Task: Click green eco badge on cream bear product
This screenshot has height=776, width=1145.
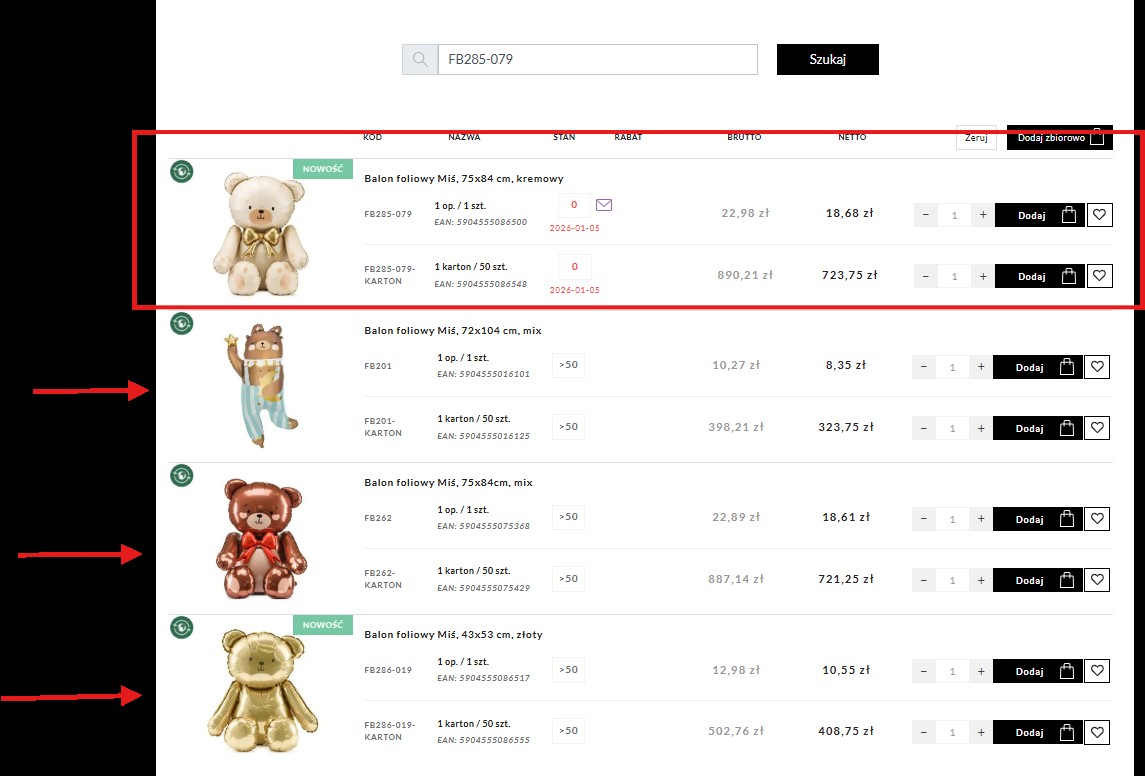Action: tap(182, 172)
